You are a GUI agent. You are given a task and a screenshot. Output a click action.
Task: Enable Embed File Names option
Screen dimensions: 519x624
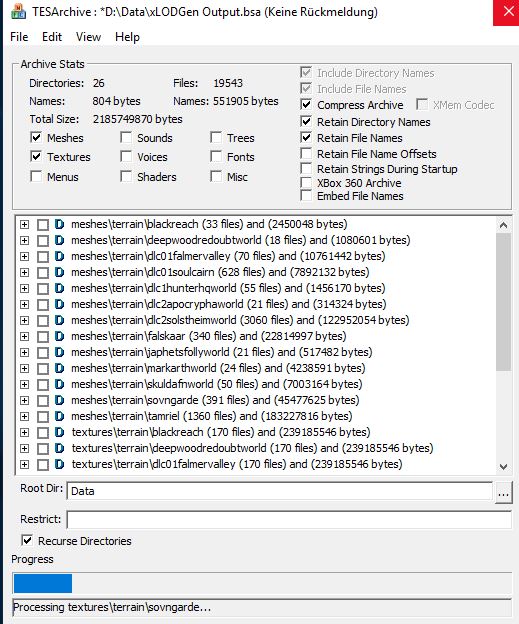point(306,196)
